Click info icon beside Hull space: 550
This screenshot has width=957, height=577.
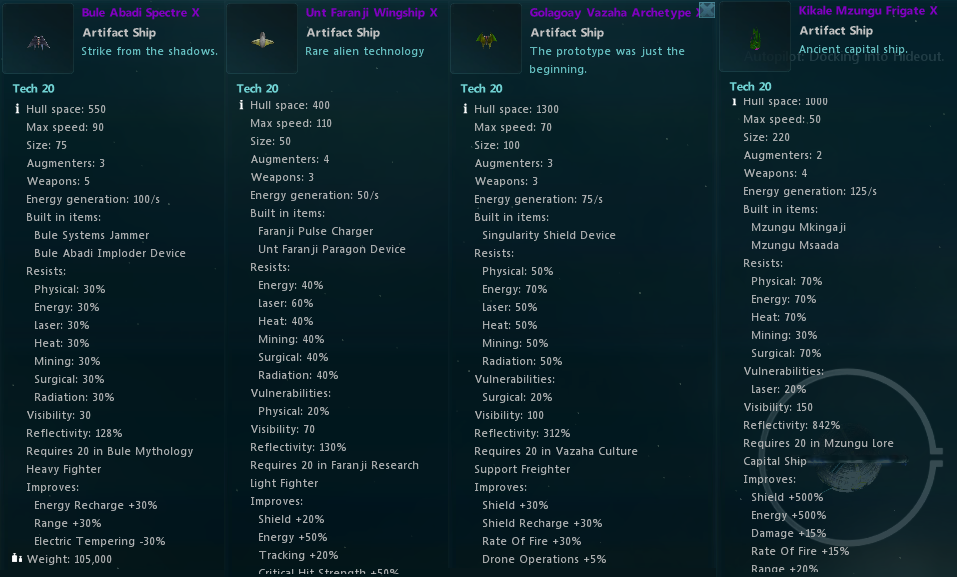pos(17,109)
